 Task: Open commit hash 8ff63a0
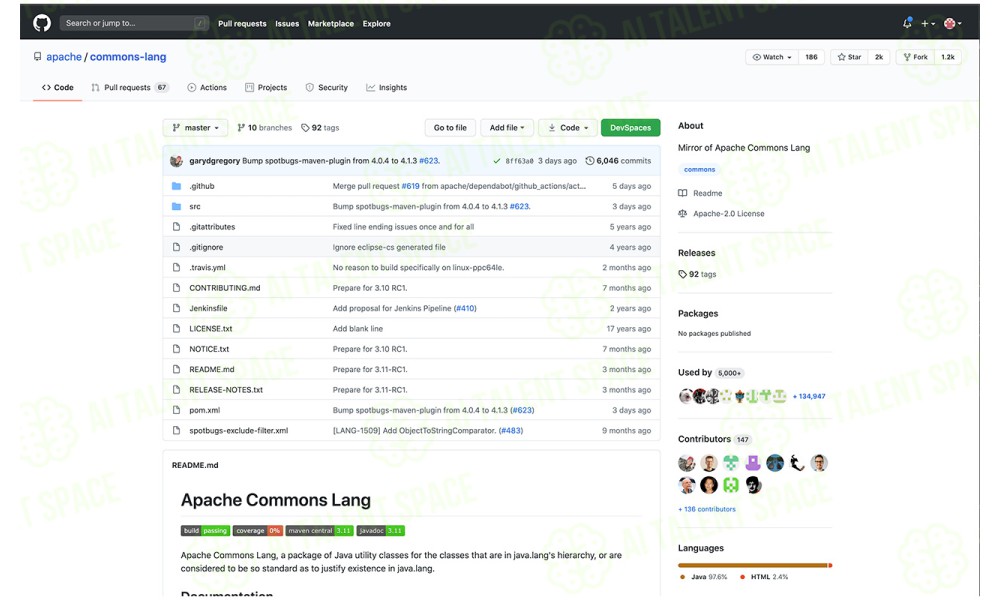[519, 161]
